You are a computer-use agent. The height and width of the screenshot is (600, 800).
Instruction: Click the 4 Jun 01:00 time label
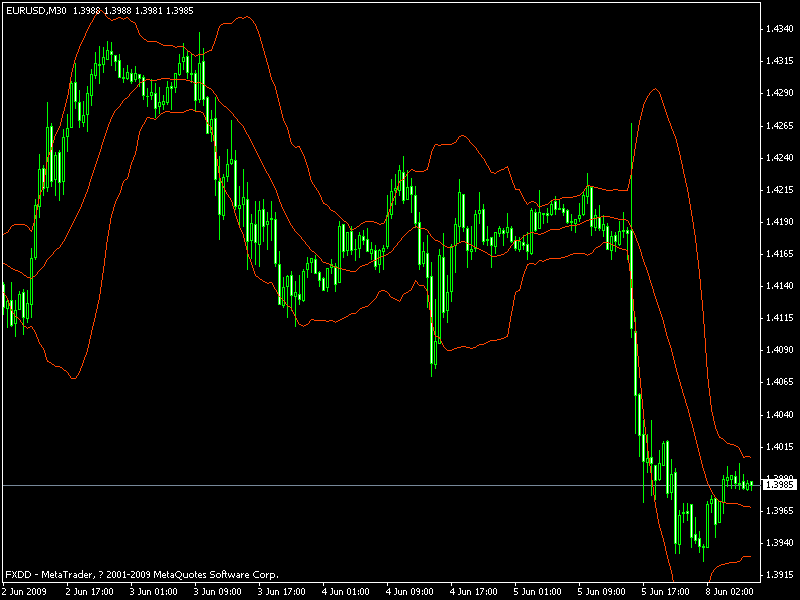click(345, 592)
